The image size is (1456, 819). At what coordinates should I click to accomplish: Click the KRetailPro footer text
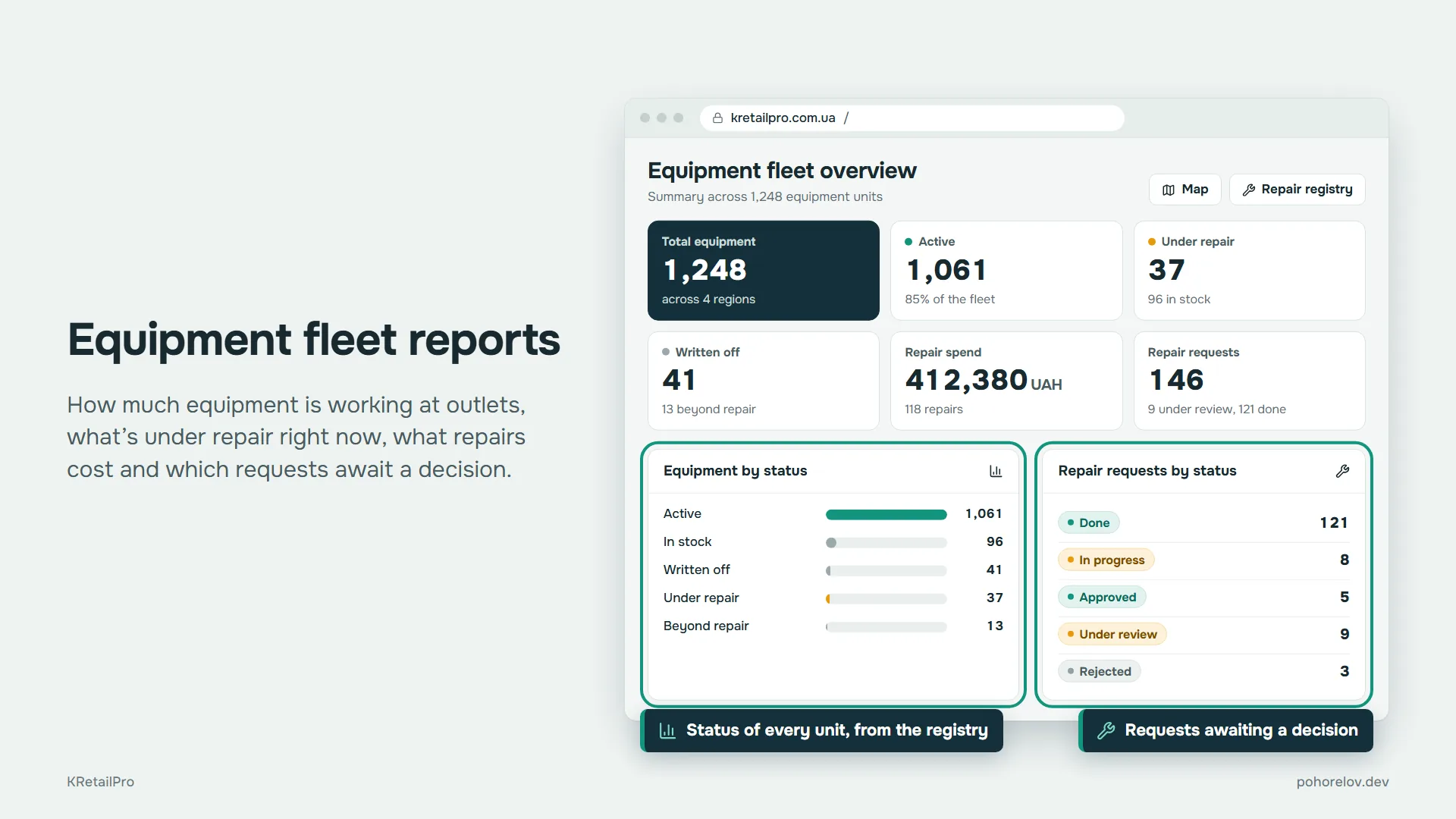coord(100,782)
